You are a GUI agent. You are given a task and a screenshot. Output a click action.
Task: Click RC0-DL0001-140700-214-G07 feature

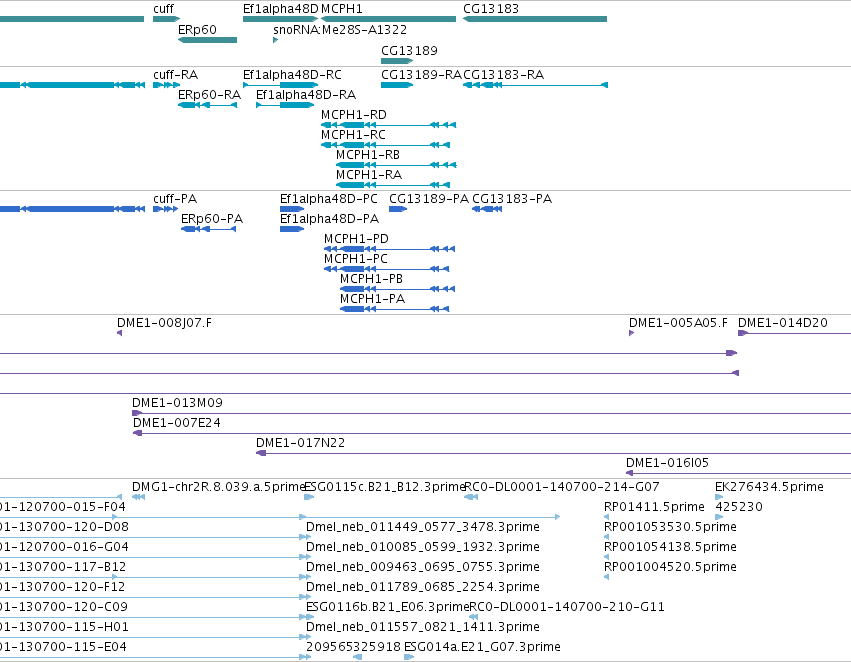coord(471,497)
